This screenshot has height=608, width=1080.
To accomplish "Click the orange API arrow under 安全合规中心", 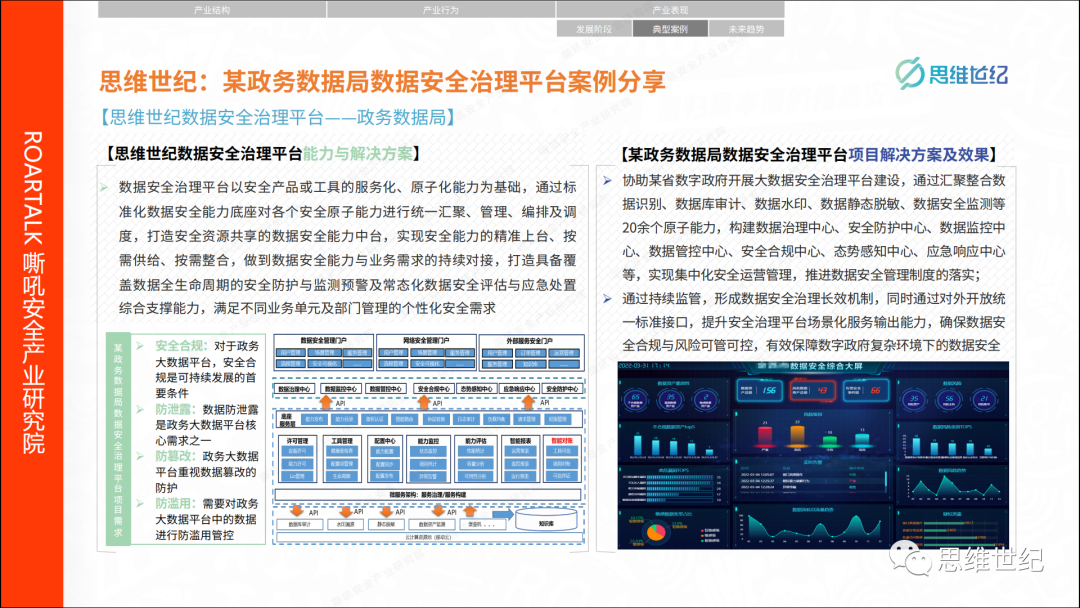I will pyautogui.click(x=424, y=402).
